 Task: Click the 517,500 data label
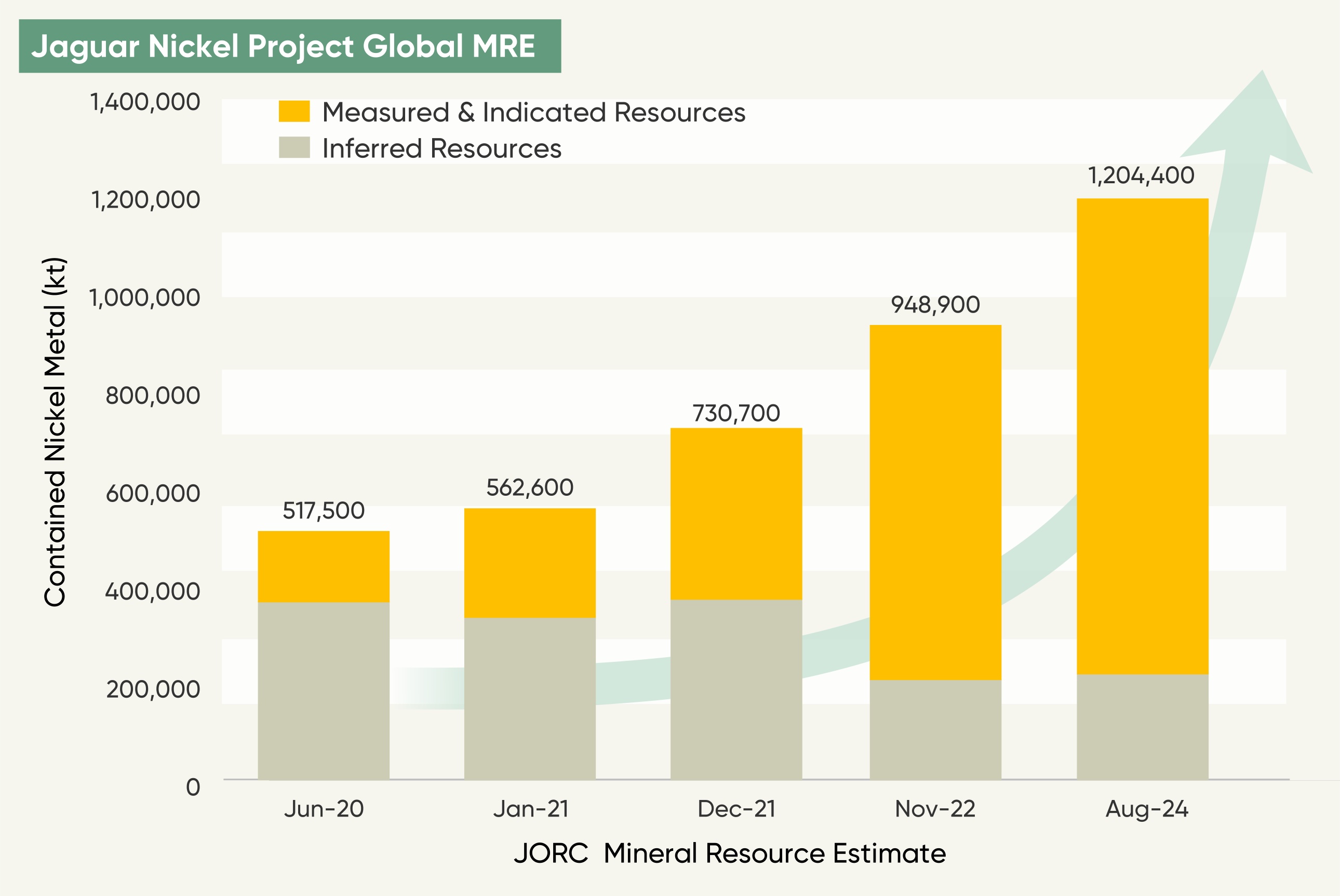click(324, 510)
